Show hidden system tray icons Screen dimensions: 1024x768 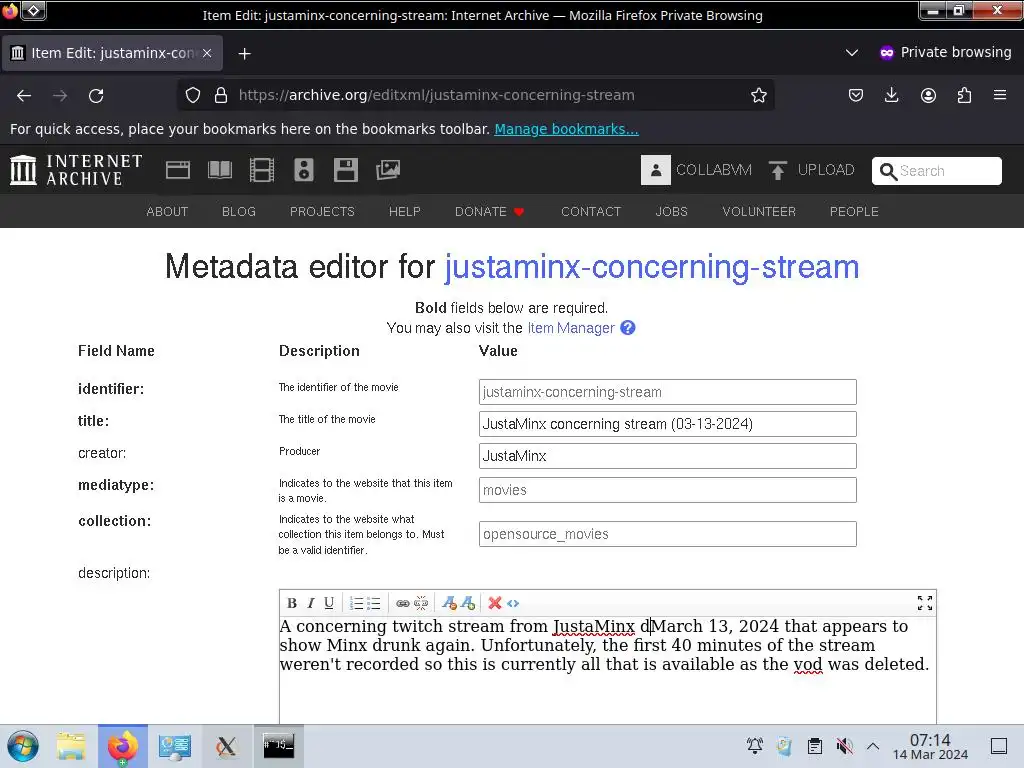point(873,746)
